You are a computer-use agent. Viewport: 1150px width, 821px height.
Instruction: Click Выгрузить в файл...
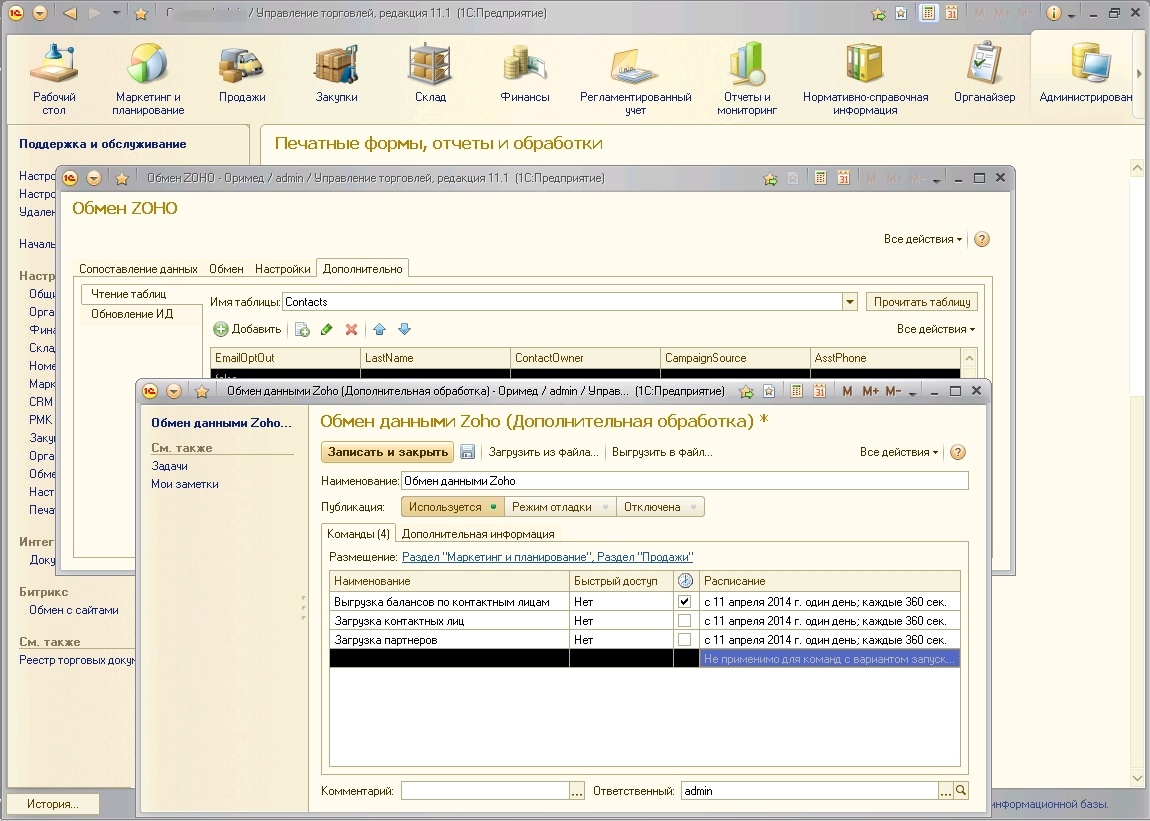[662, 452]
